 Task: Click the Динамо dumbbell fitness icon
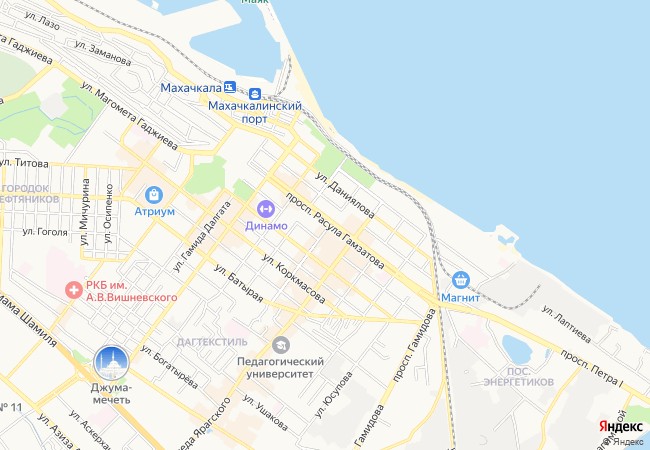pos(266,209)
